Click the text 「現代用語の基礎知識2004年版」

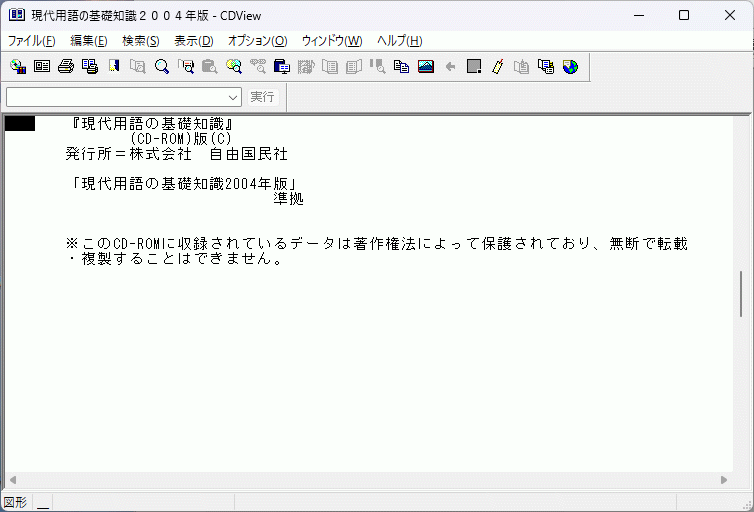point(184,184)
